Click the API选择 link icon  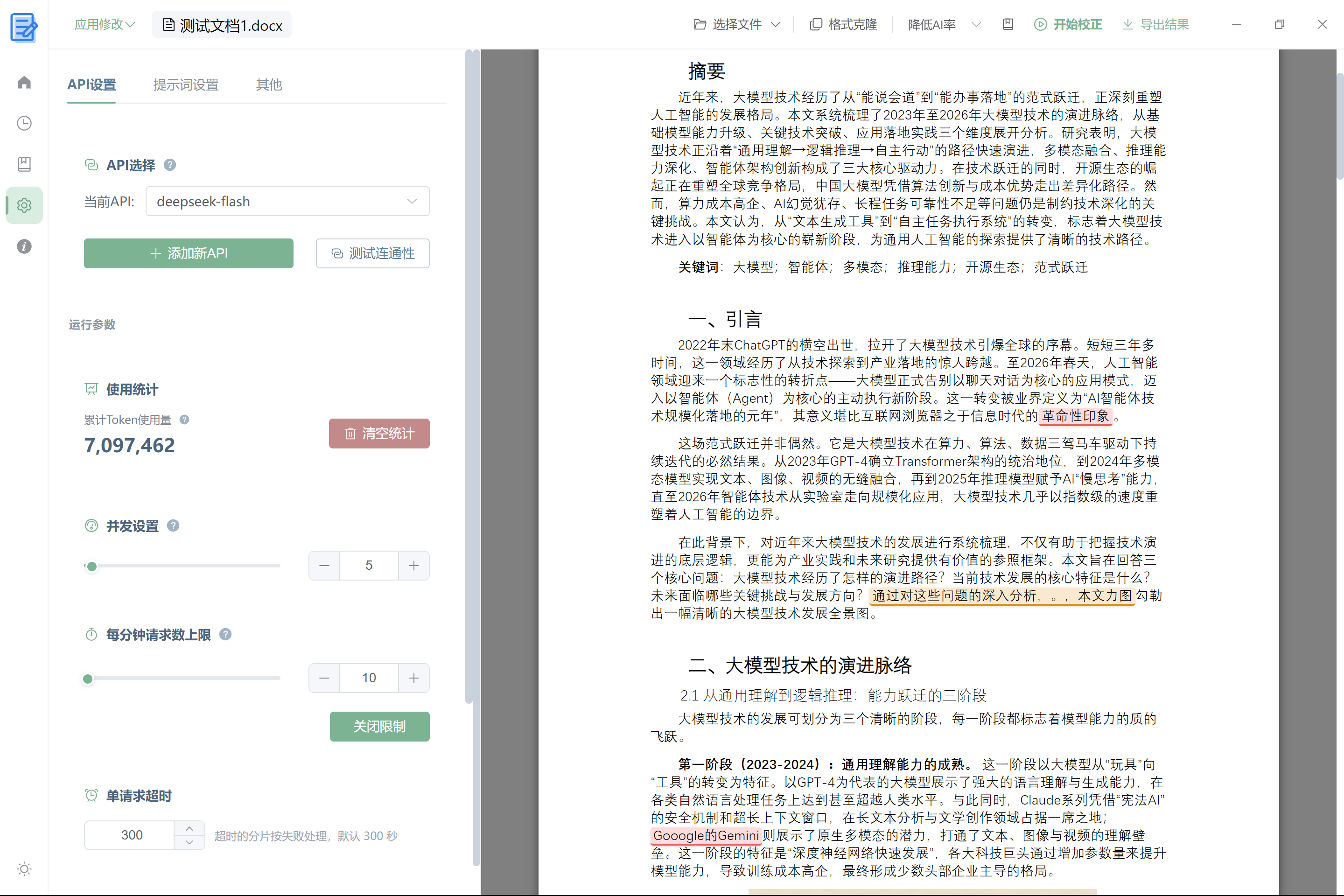click(x=91, y=165)
